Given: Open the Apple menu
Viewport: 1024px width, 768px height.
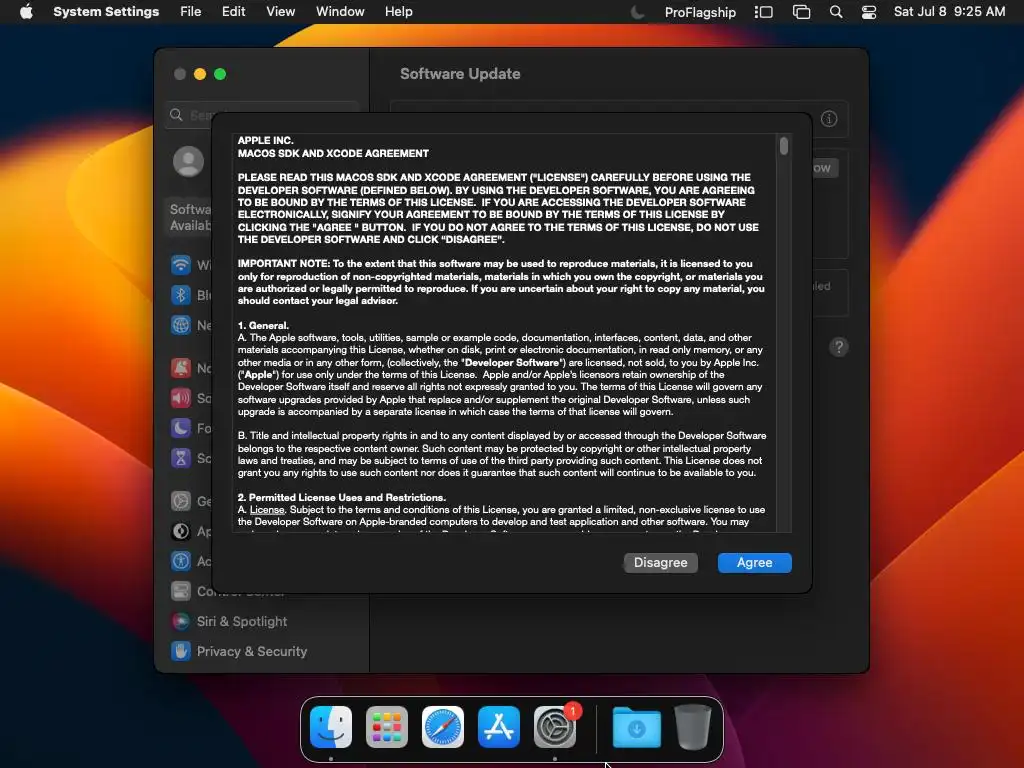Looking at the screenshot, I should coord(26,12).
